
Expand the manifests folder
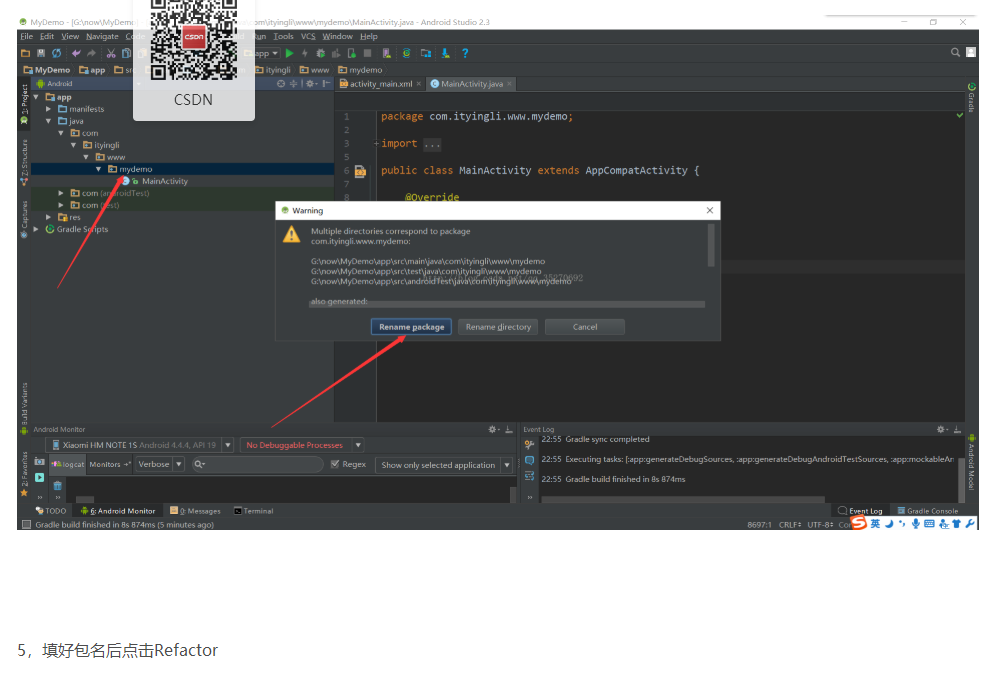(48, 109)
